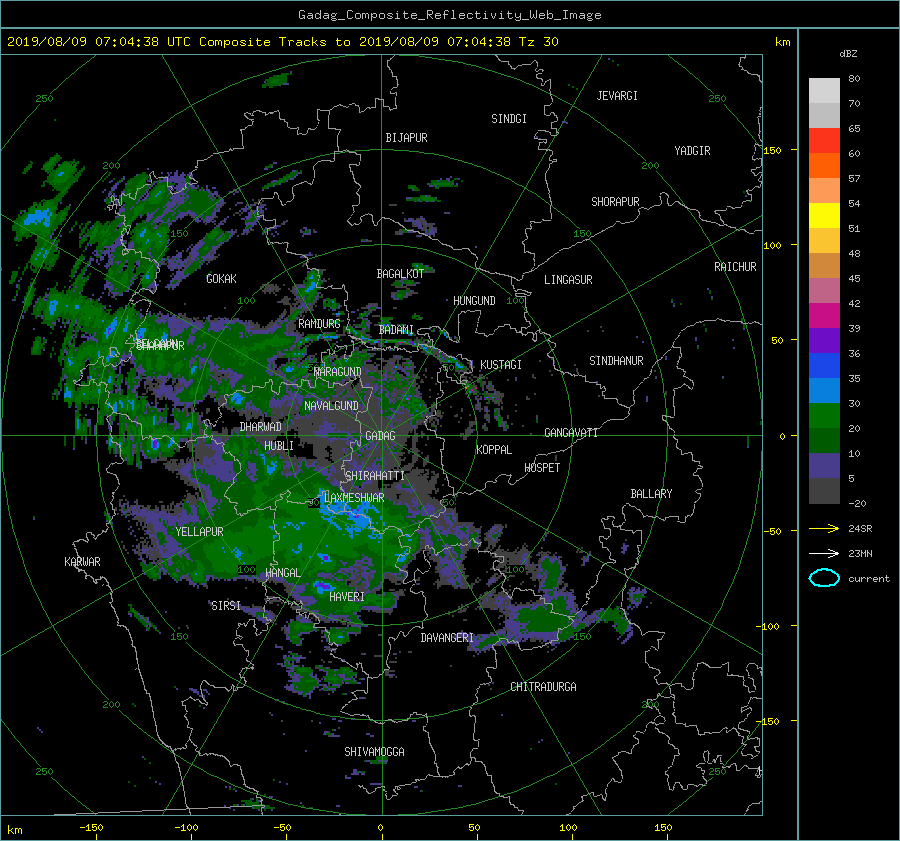Pick the dark gray -20 to 5 dBZ swatch
The image size is (900, 841).
(824, 491)
